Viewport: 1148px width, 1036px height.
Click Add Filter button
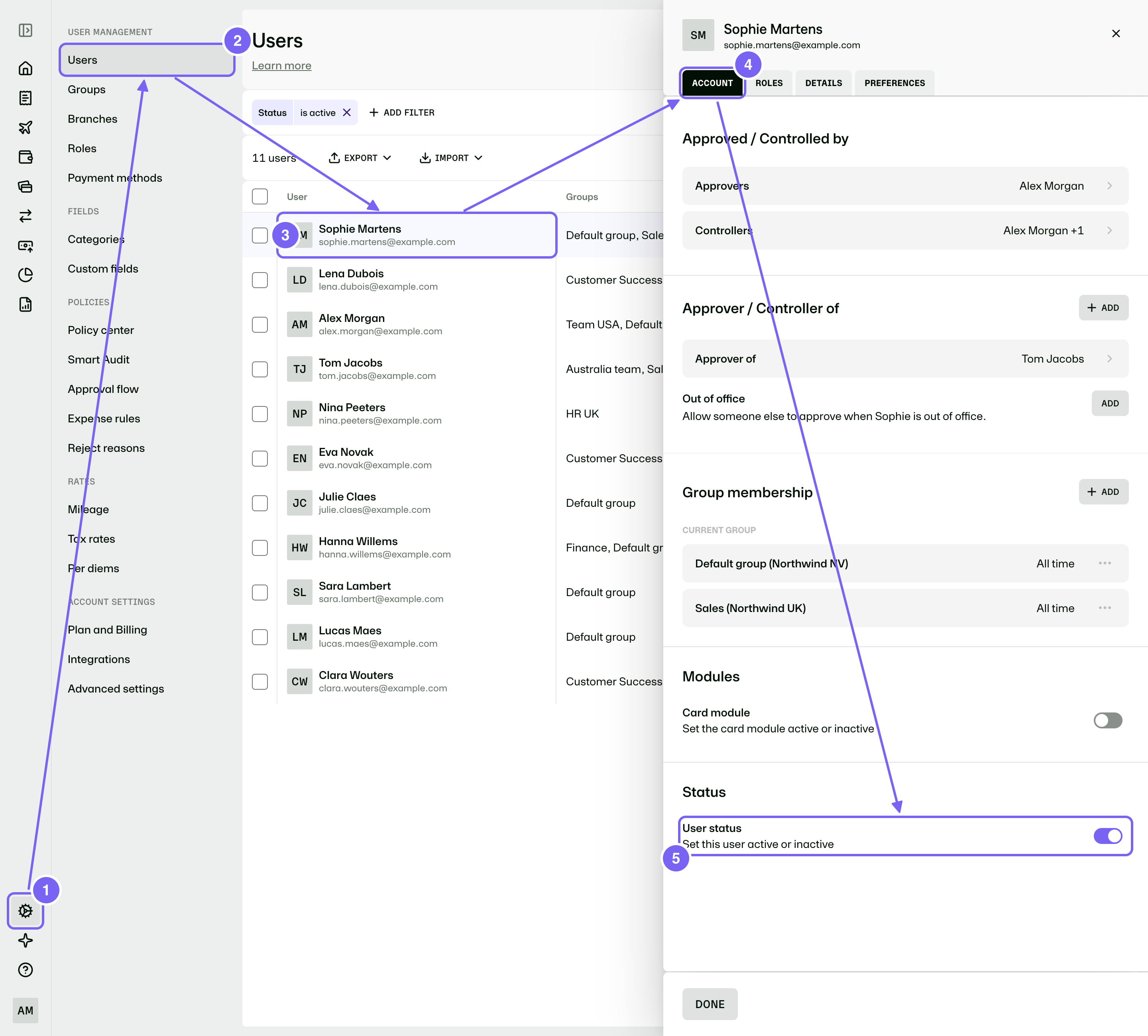pos(402,113)
